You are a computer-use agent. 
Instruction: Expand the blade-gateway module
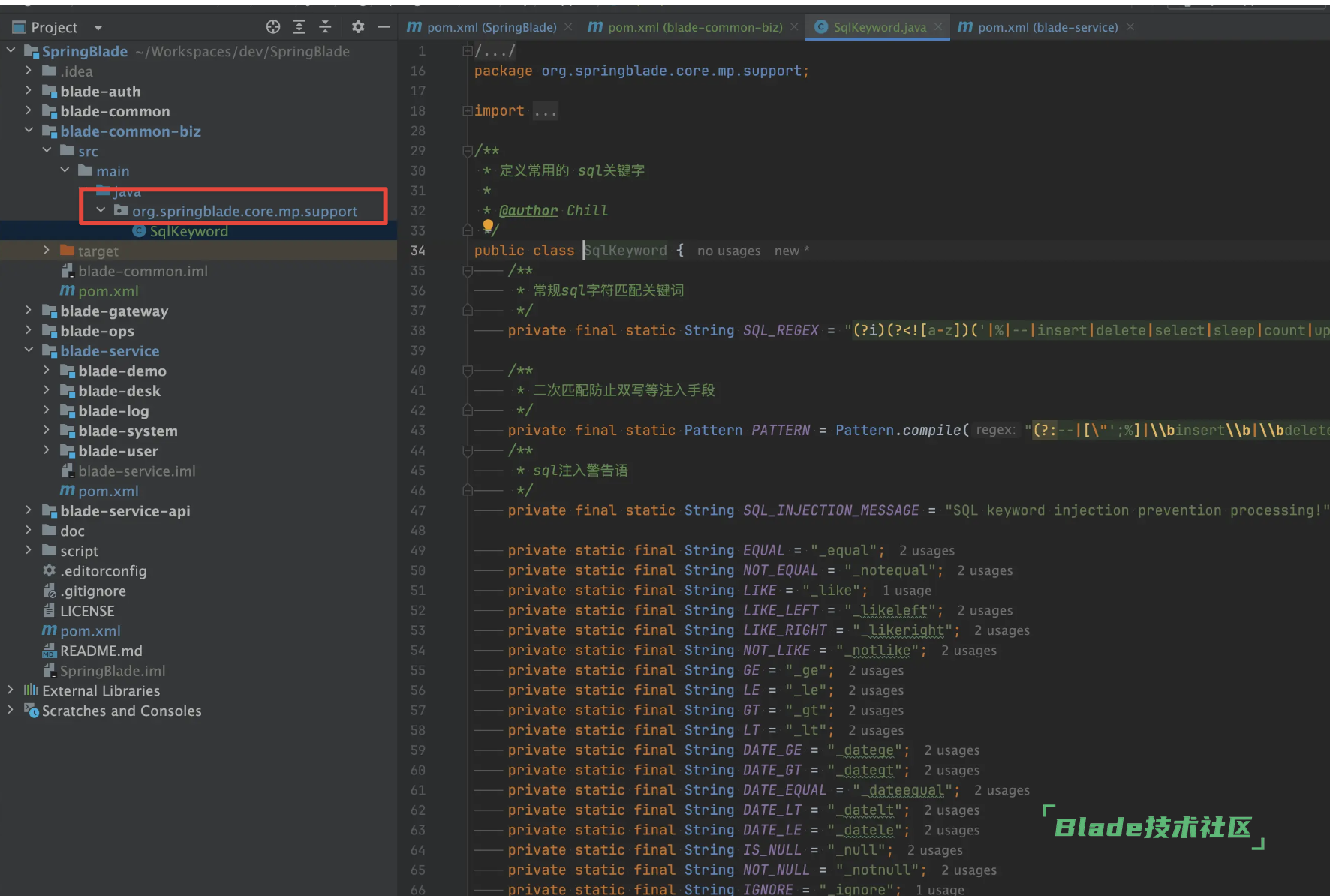tap(29, 310)
